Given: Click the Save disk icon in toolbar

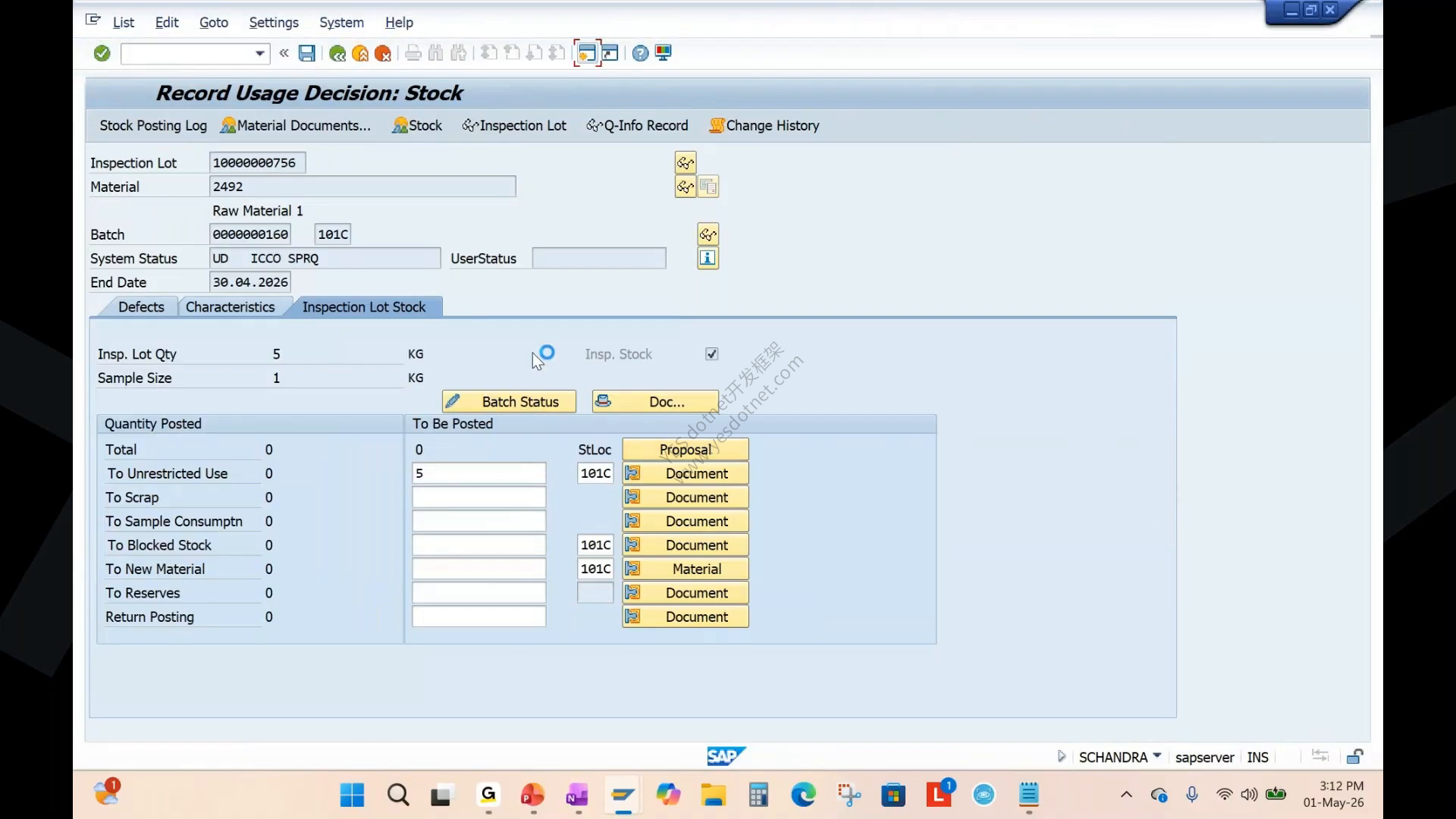Looking at the screenshot, I should (x=306, y=53).
